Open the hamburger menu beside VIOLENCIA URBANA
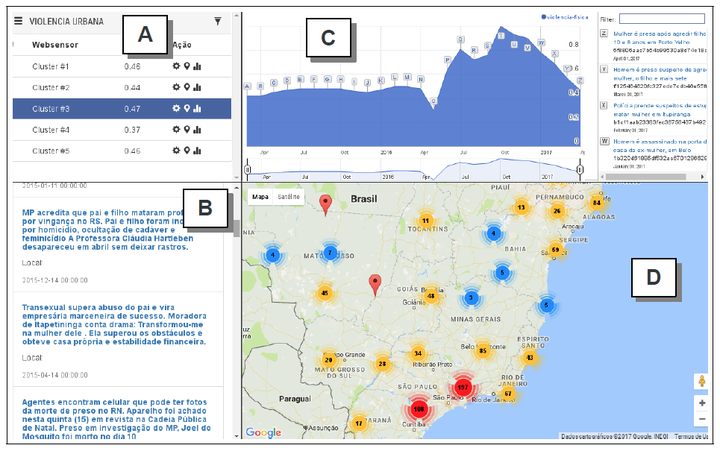720x454 pixels. pyautogui.click(x=17, y=21)
